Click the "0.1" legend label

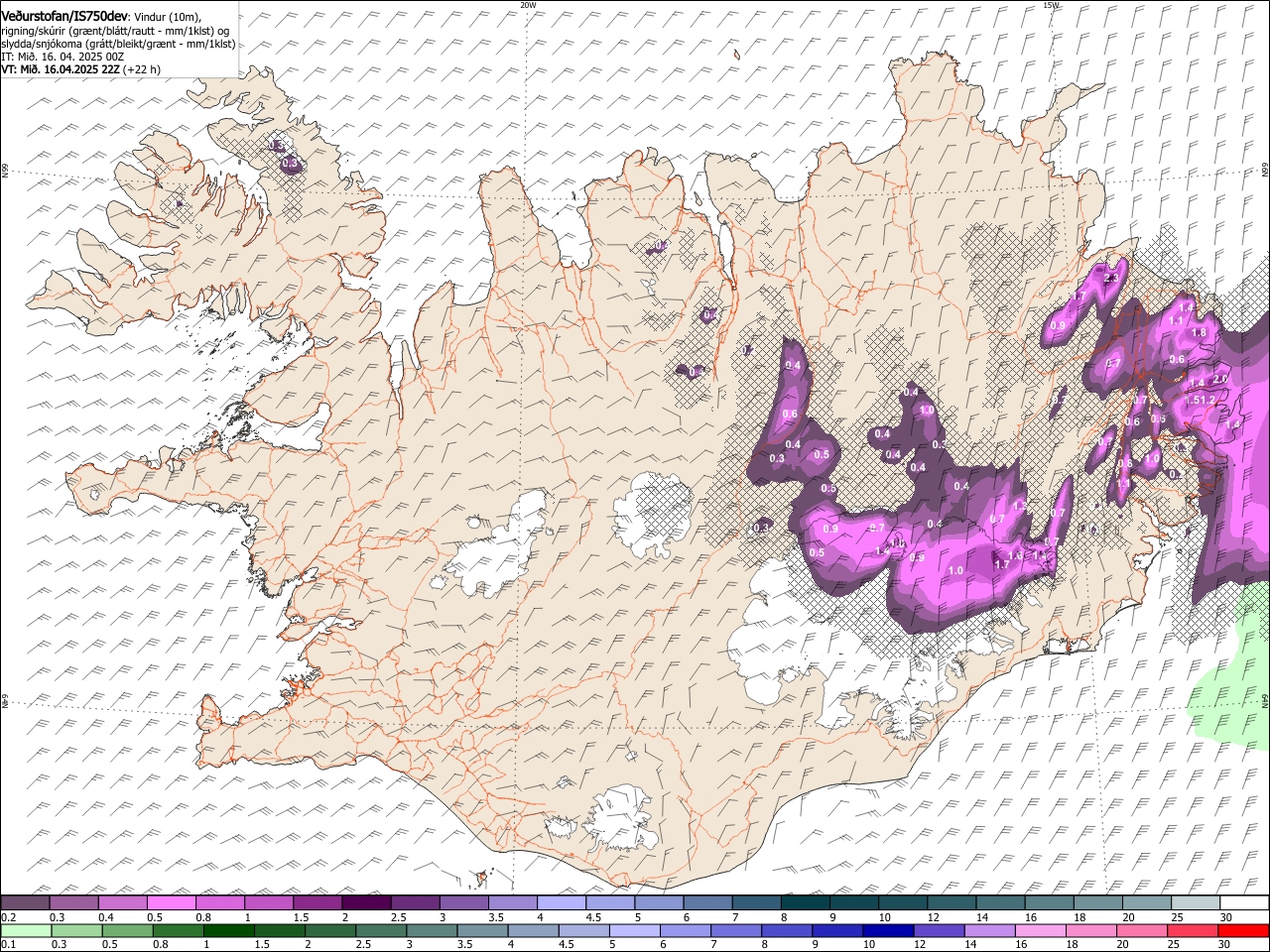click(8, 944)
